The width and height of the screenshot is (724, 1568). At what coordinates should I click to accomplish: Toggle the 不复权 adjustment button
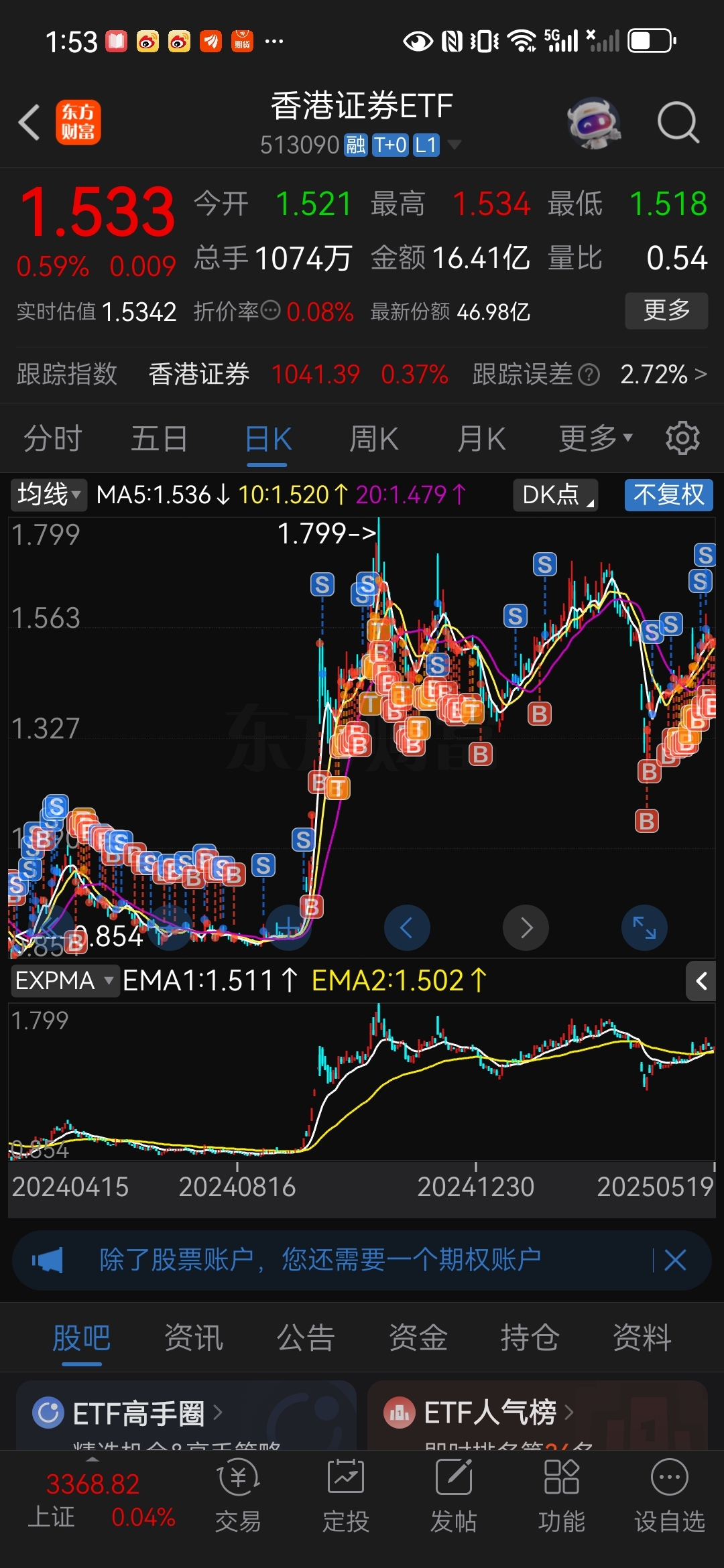(x=668, y=495)
